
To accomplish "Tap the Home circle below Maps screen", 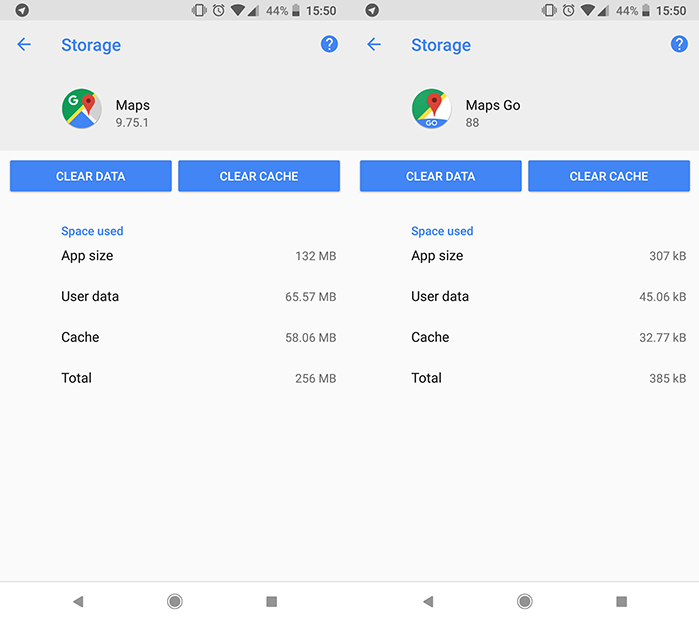I will pos(175,601).
